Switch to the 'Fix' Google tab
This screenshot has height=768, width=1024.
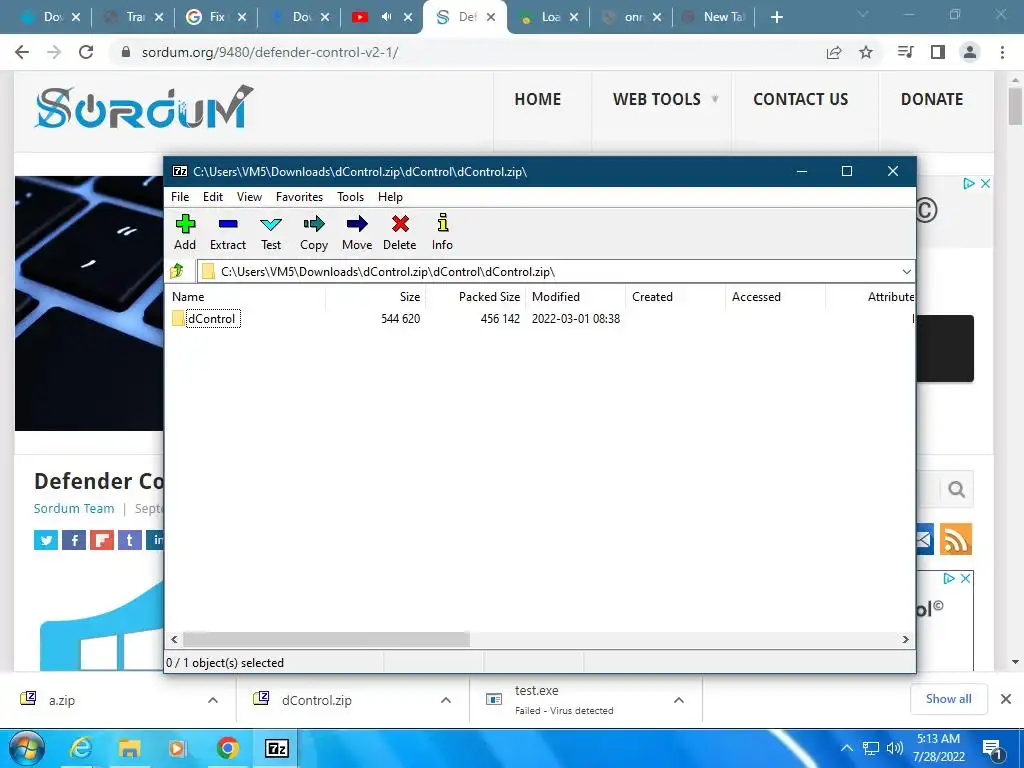click(216, 17)
